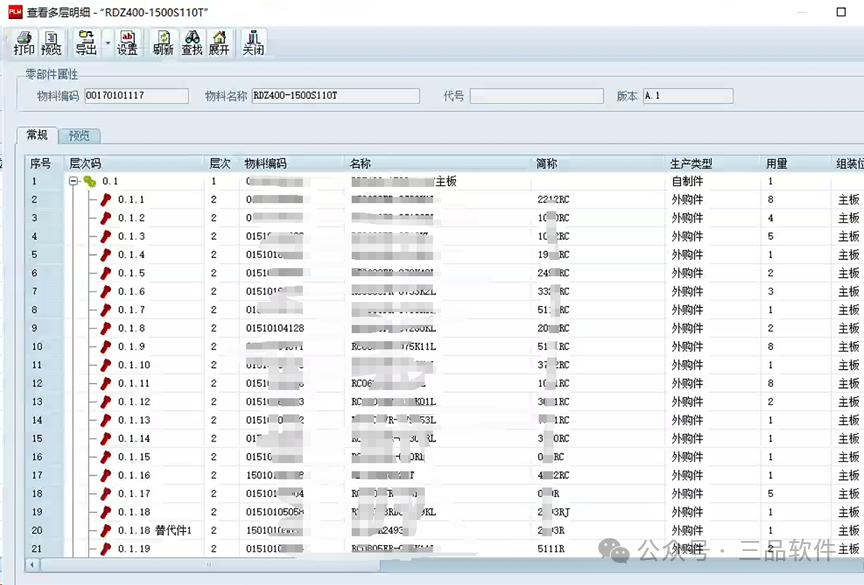Click the 生产类型 column header
The height and width of the screenshot is (585, 864).
tap(691, 163)
